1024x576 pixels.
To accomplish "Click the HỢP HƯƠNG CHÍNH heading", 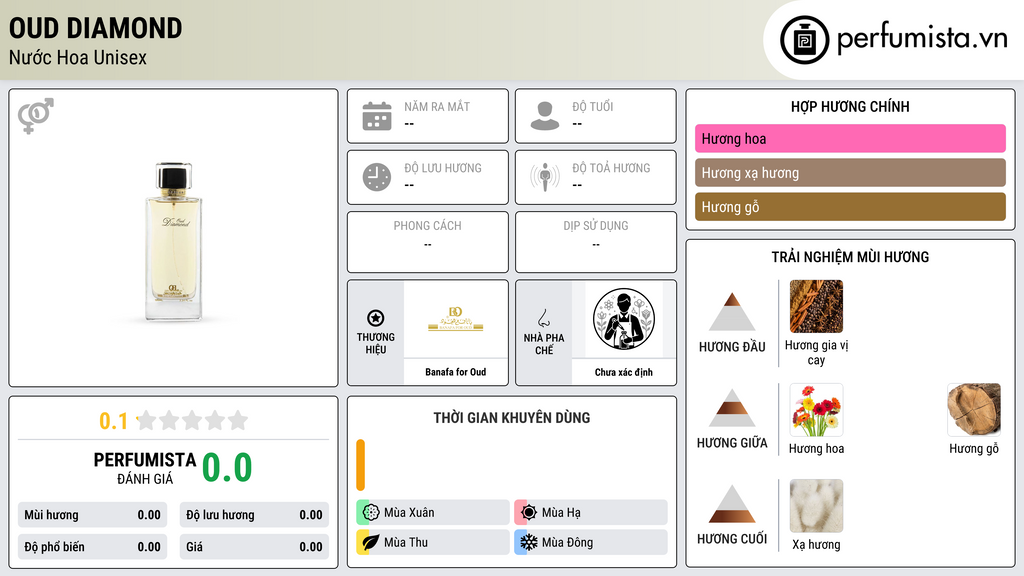I will click(x=850, y=106).
